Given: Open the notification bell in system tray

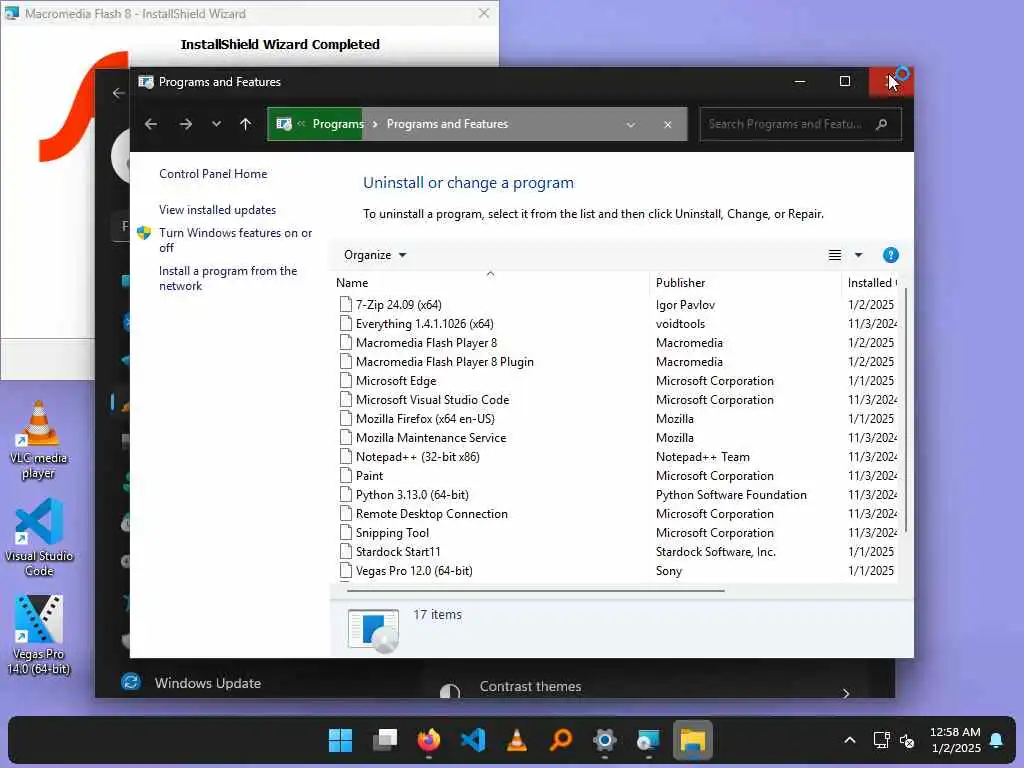Looking at the screenshot, I should pyautogui.click(x=997, y=740).
